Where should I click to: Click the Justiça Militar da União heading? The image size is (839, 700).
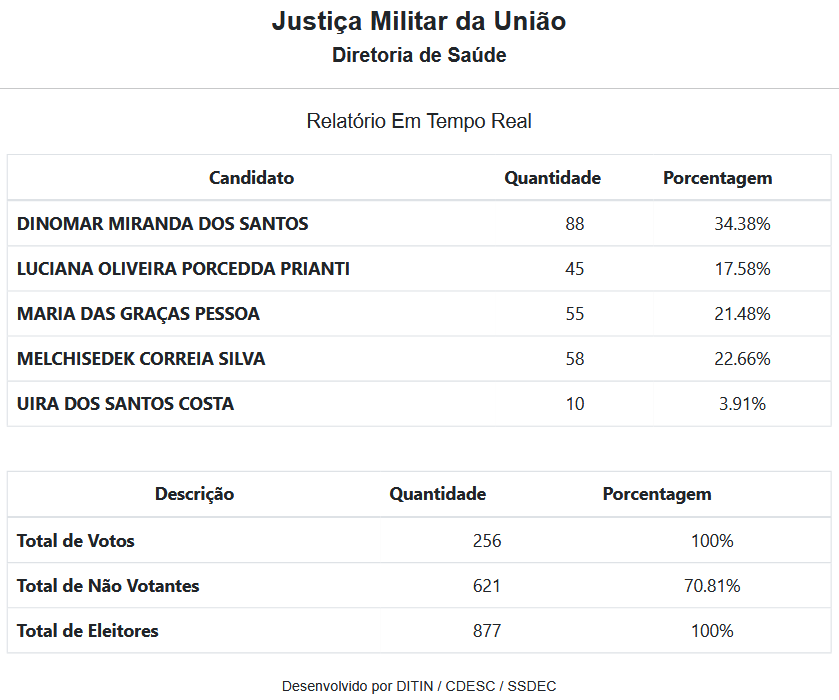pyautogui.click(x=419, y=22)
